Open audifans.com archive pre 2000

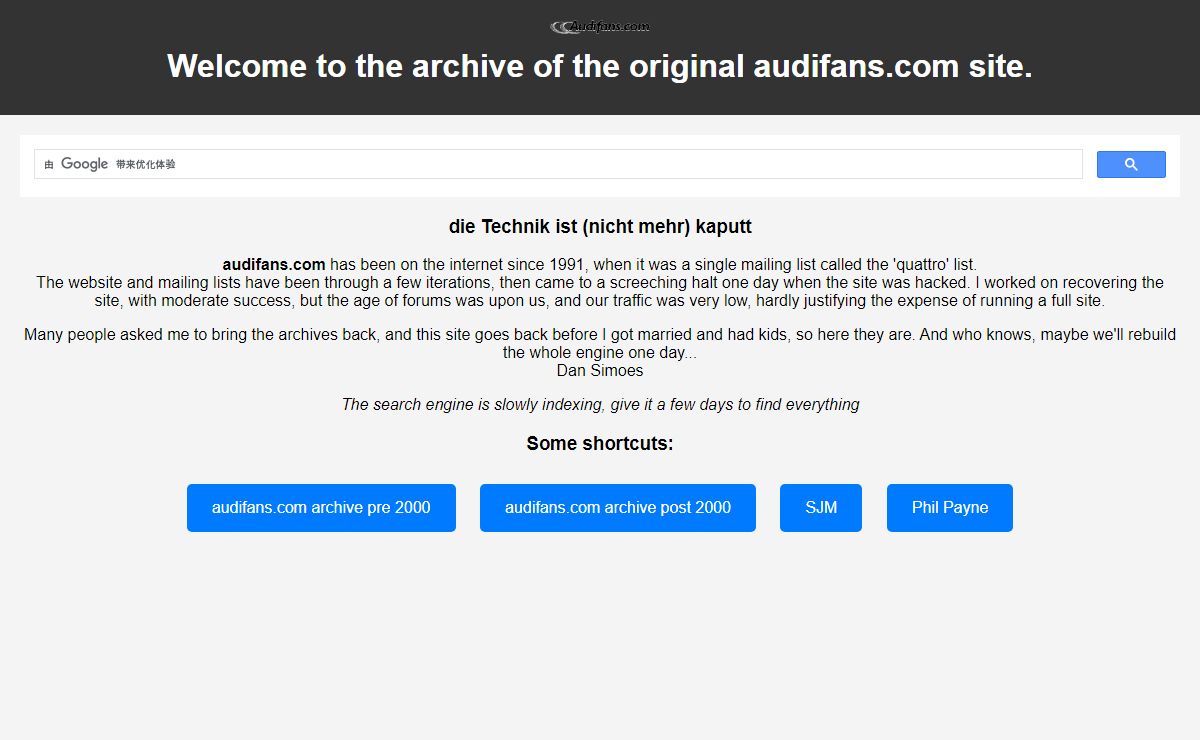[321, 508]
